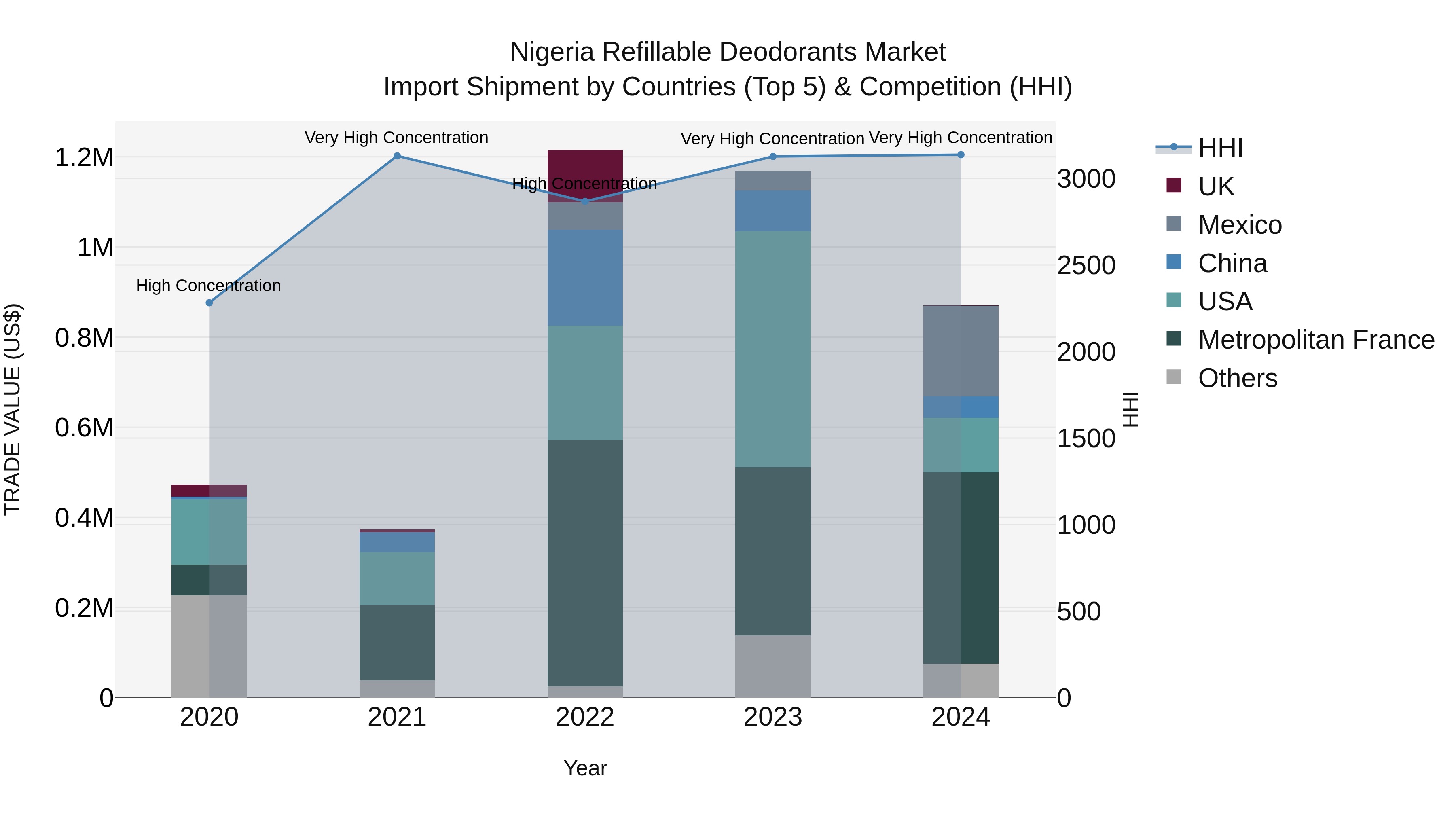Image resolution: width=1456 pixels, height=819 pixels.
Task: Click the Mexico segment of 2024 bar
Action: (961, 351)
